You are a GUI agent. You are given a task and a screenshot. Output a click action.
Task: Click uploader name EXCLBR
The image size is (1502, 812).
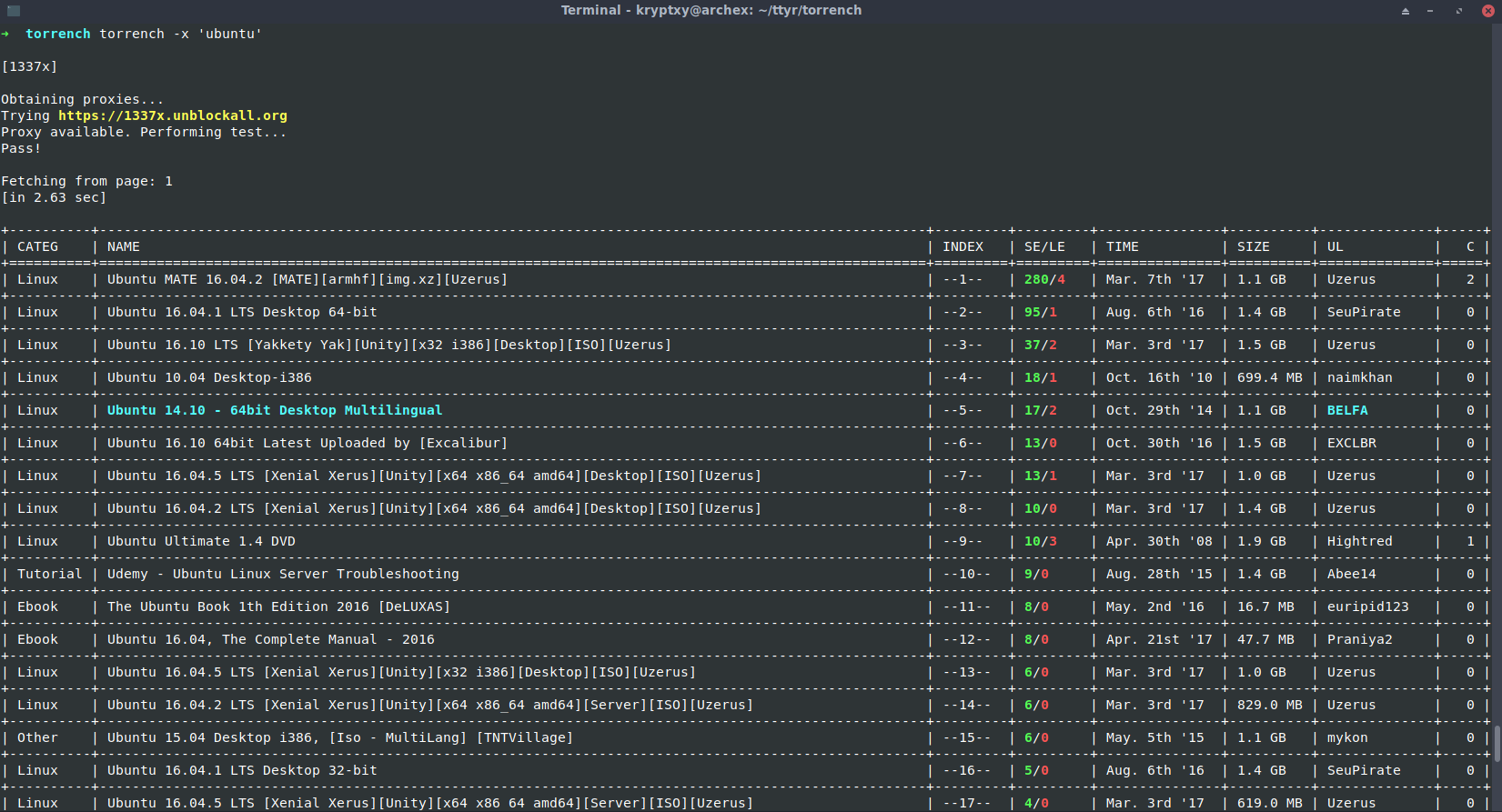(x=1352, y=443)
